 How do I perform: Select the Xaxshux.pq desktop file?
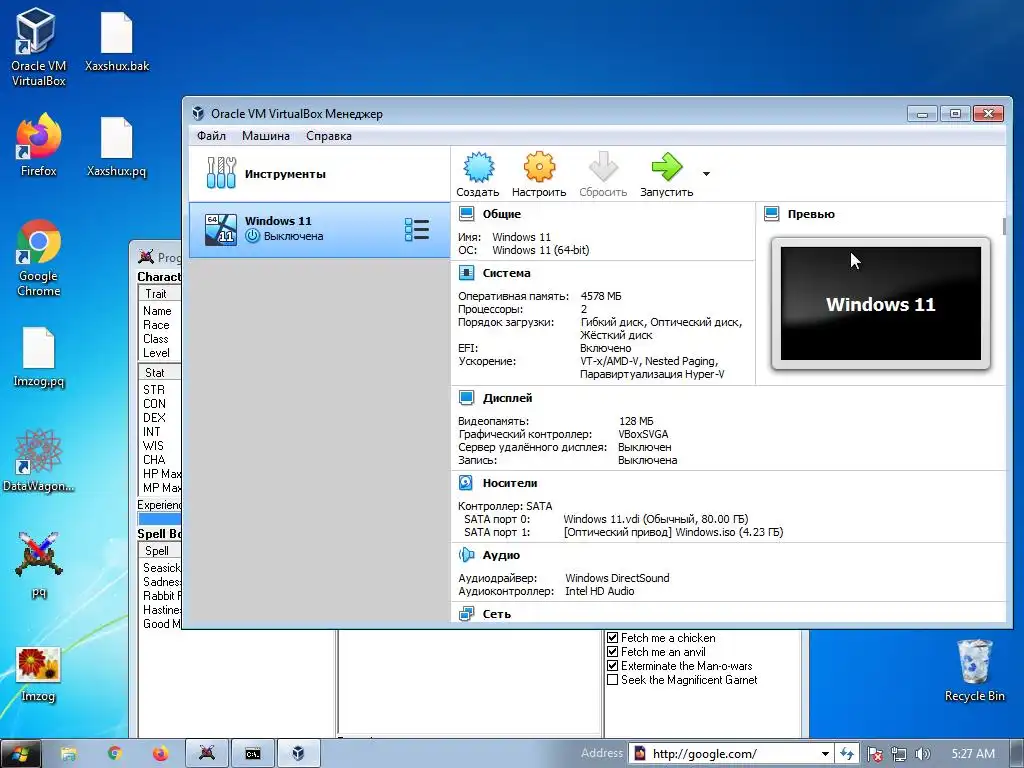[117, 146]
